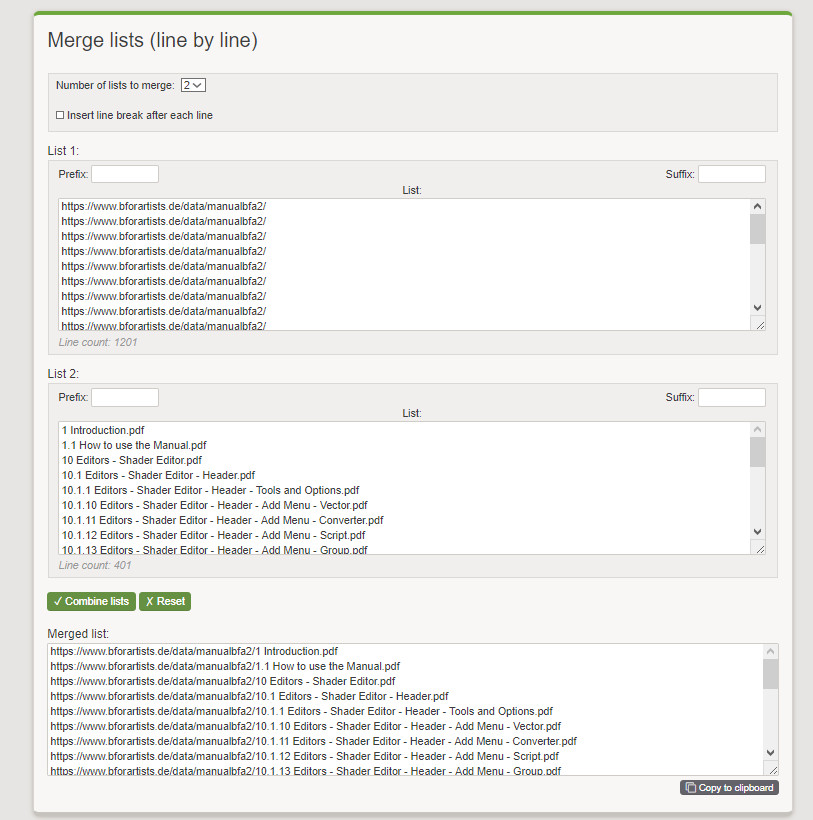Hit the List 2 scroll up arrow
This screenshot has height=820, width=813.
[757, 429]
